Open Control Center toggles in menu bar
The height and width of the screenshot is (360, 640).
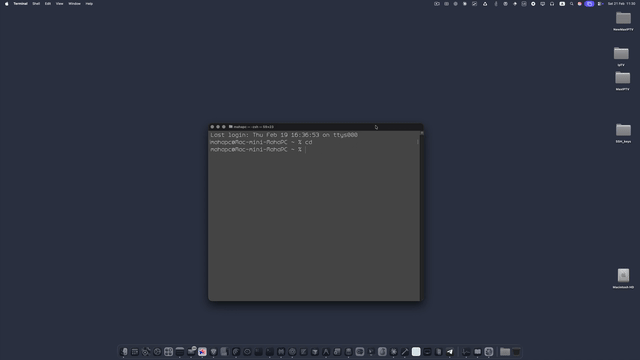point(600,4)
